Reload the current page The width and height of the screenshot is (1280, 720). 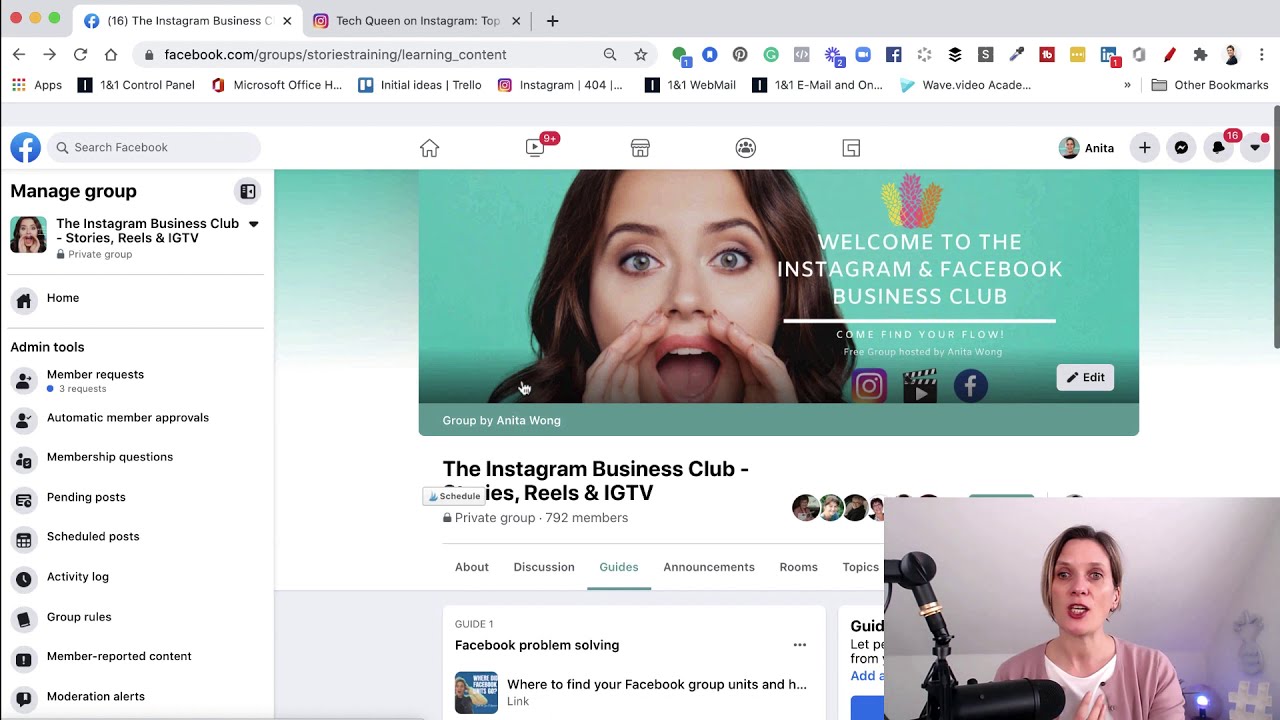(80, 54)
